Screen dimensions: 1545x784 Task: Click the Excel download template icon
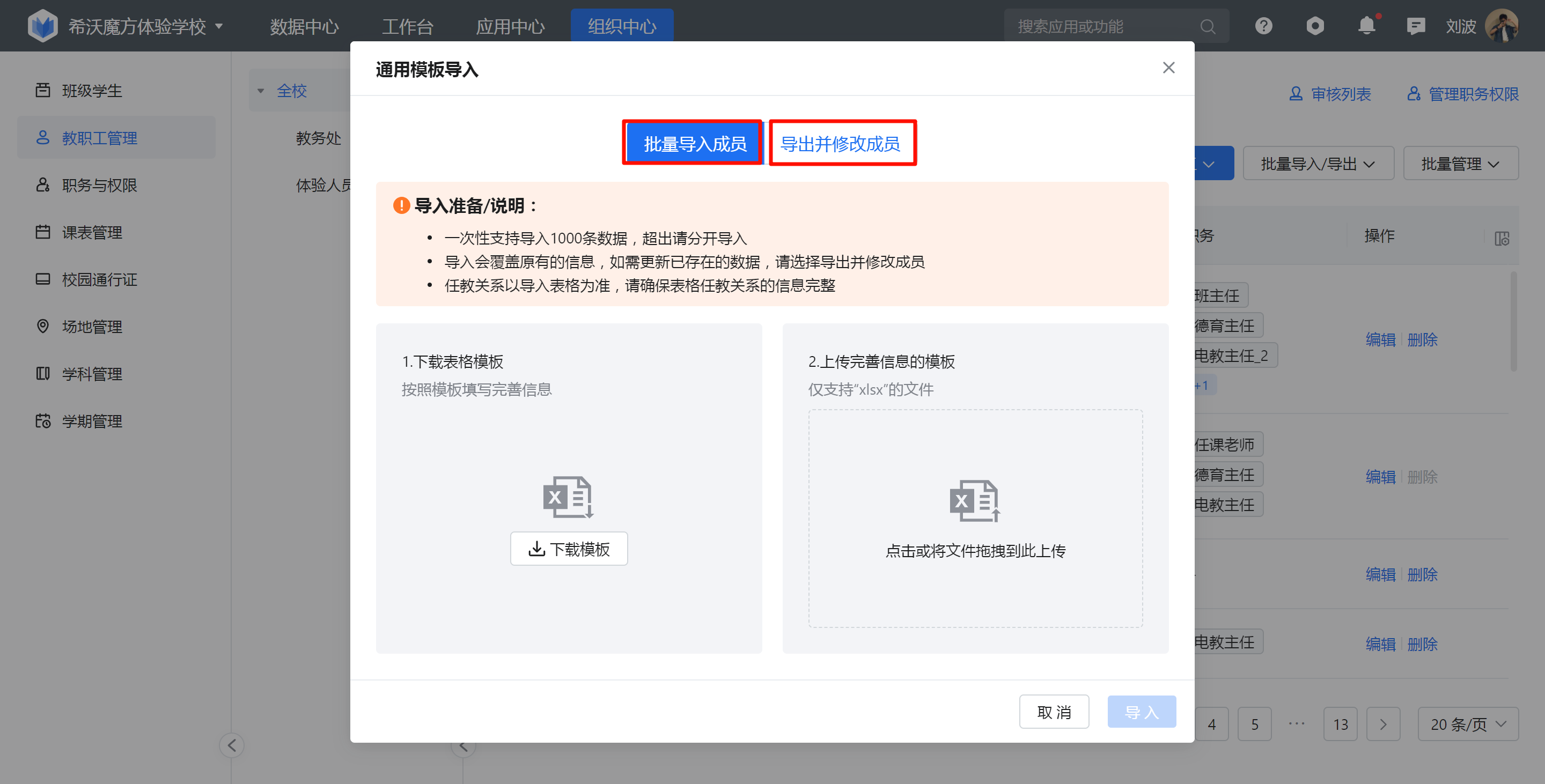(x=568, y=497)
